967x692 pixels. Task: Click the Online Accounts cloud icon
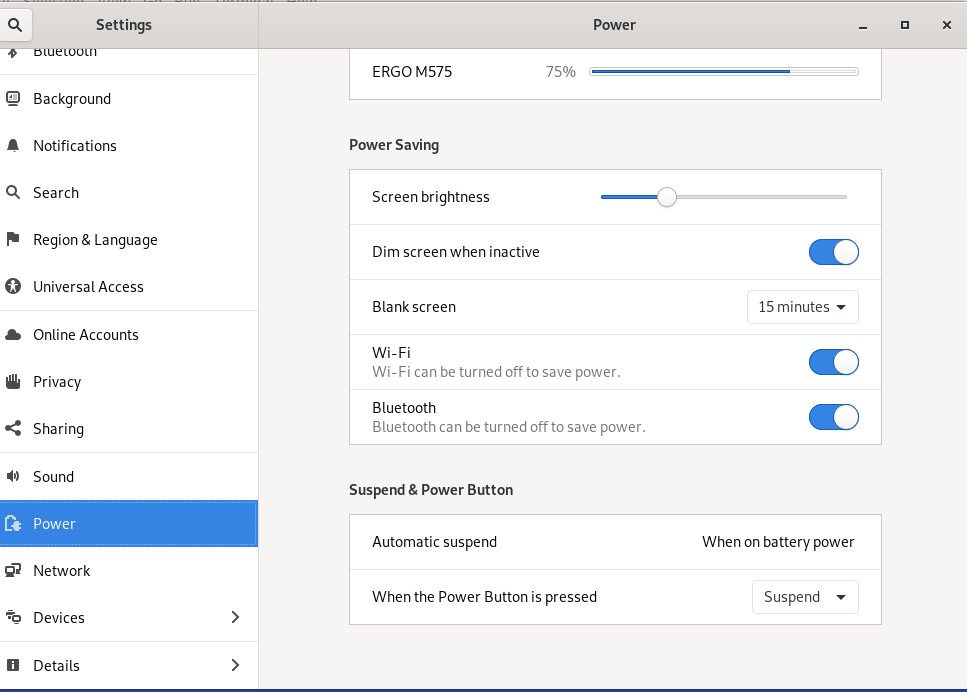(13, 335)
